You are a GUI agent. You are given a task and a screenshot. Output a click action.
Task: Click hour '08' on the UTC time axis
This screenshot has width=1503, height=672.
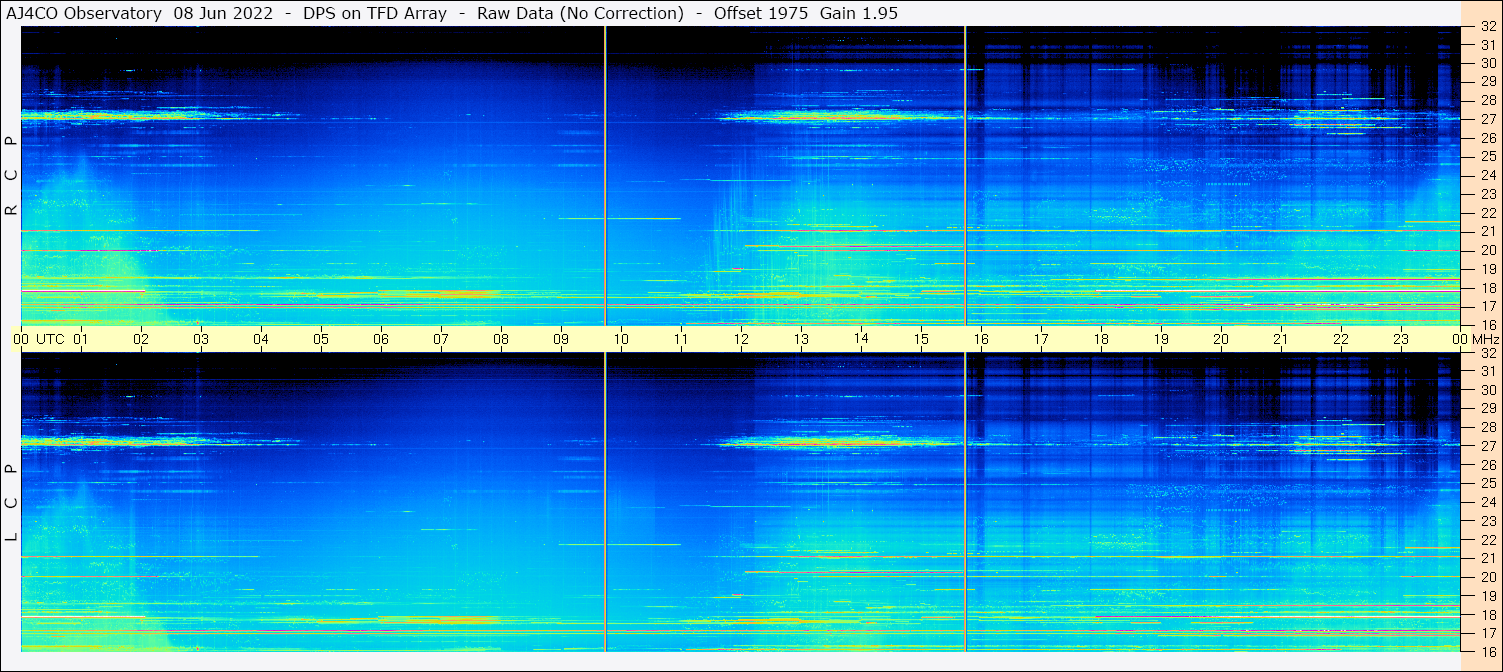tap(501, 339)
